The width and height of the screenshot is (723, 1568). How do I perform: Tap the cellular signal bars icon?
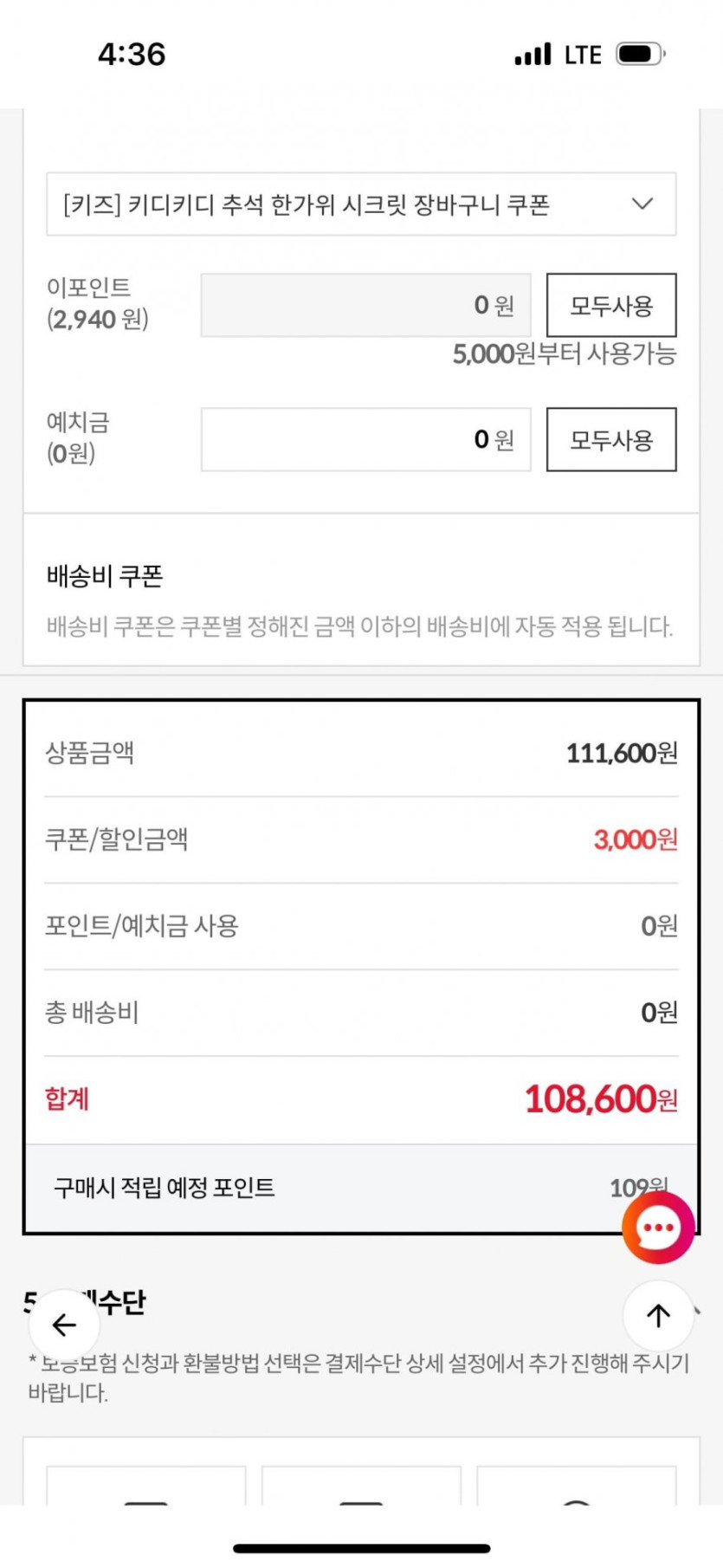[x=533, y=55]
